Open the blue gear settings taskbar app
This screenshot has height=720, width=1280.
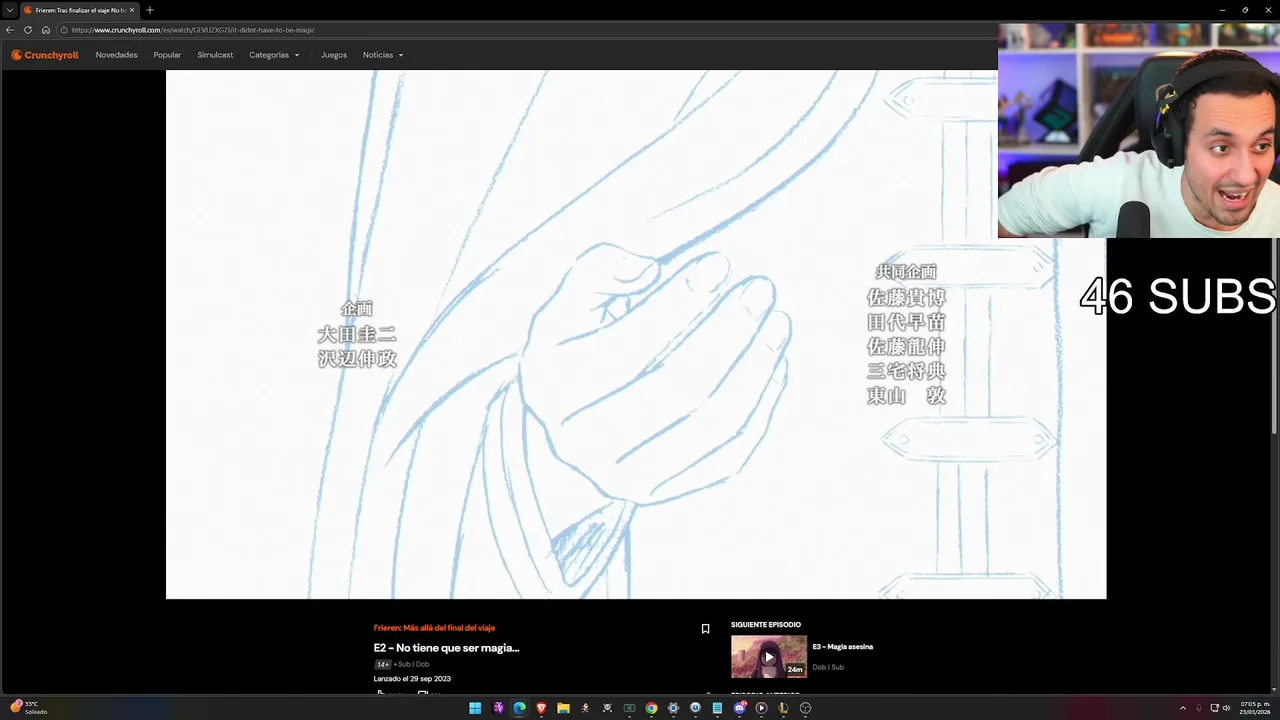(673, 708)
